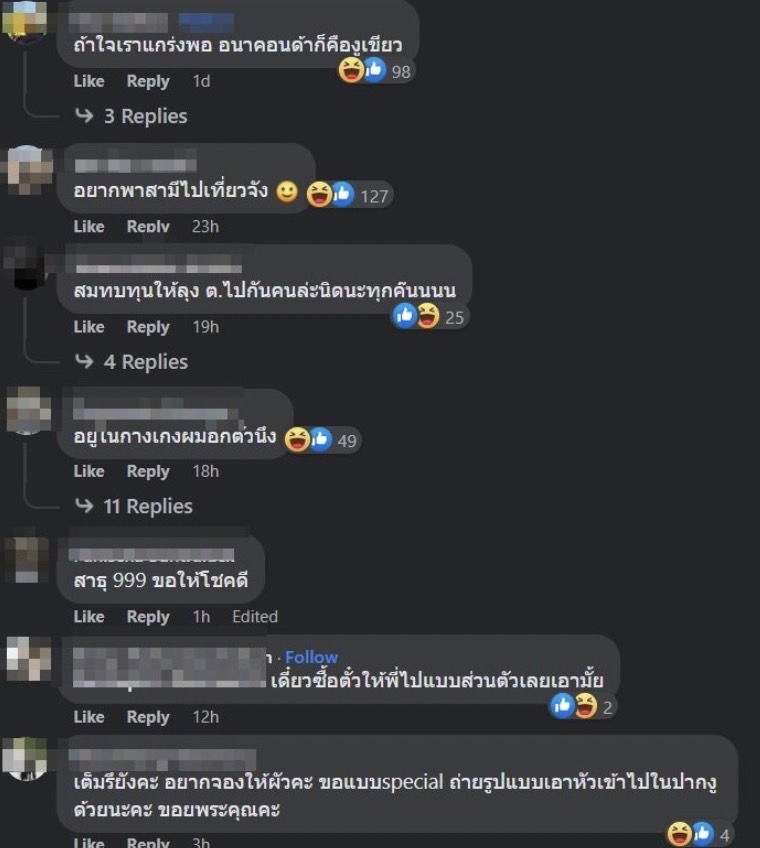
Task: View edit history via the Edited label
Action: [255, 617]
